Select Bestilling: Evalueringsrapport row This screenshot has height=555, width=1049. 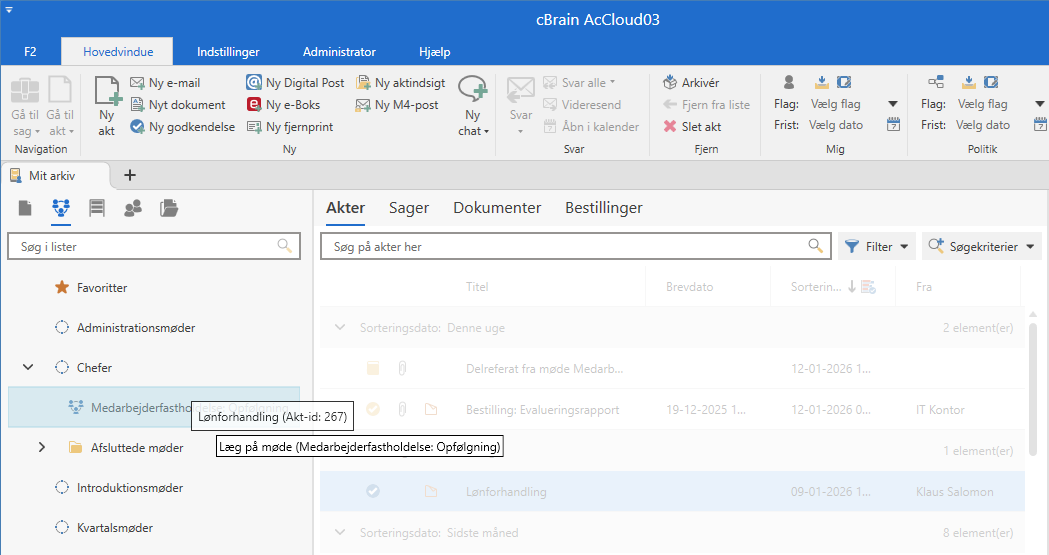tap(672, 409)
